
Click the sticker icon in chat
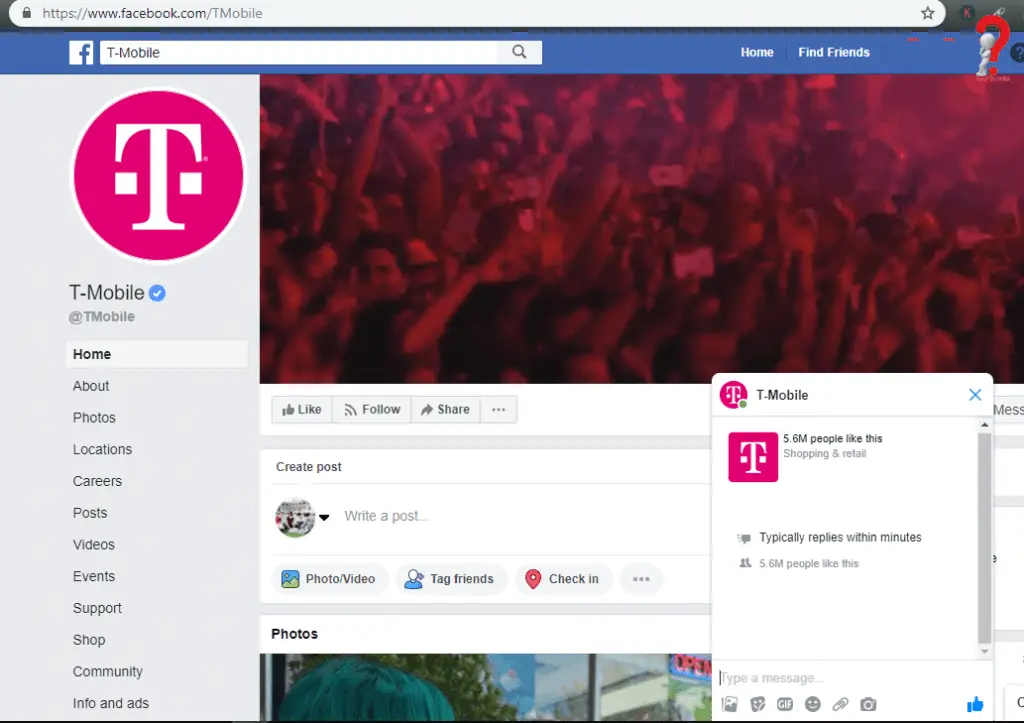click(x=758, y=704)
